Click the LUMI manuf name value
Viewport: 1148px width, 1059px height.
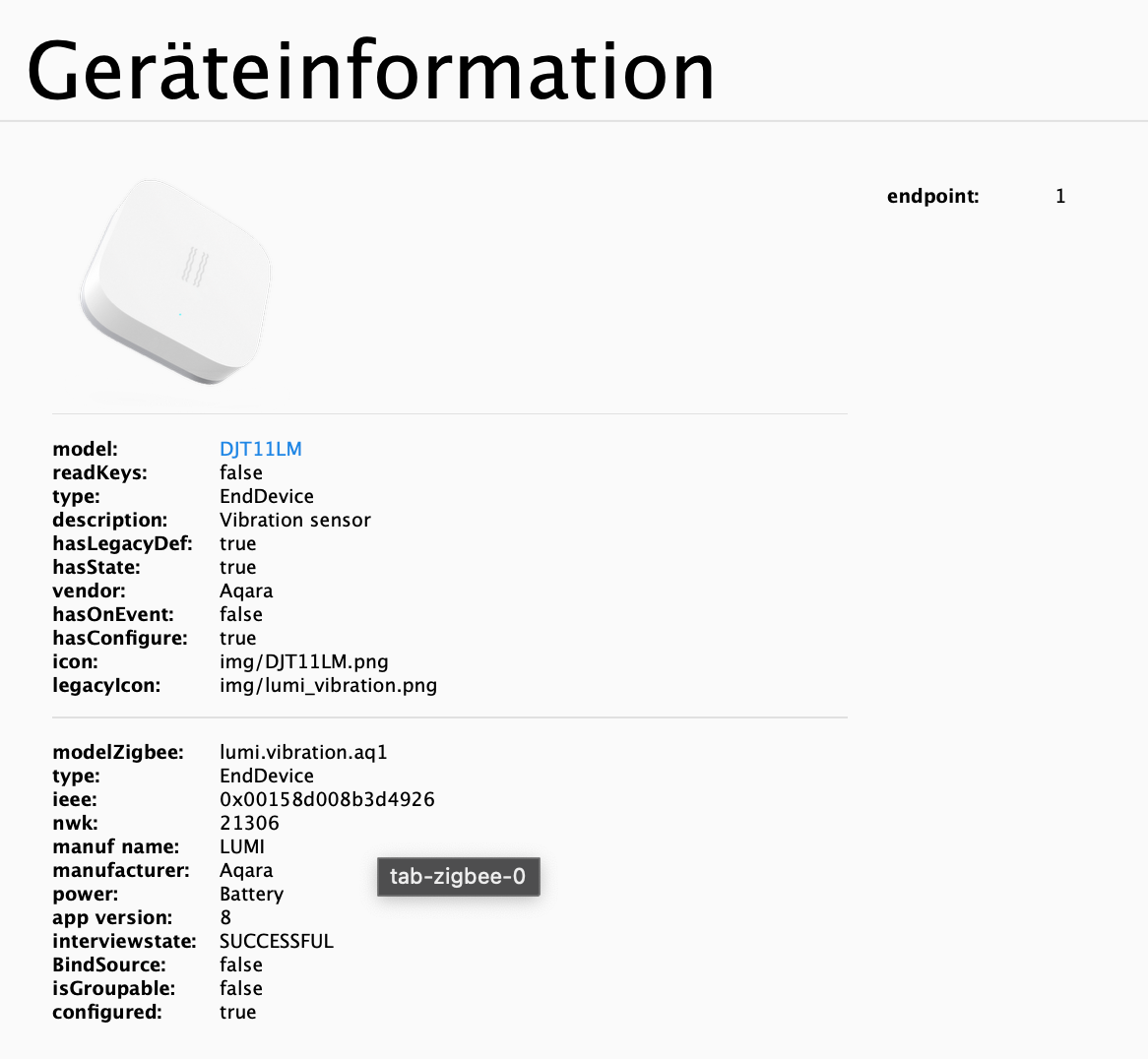tap(241, 846)
